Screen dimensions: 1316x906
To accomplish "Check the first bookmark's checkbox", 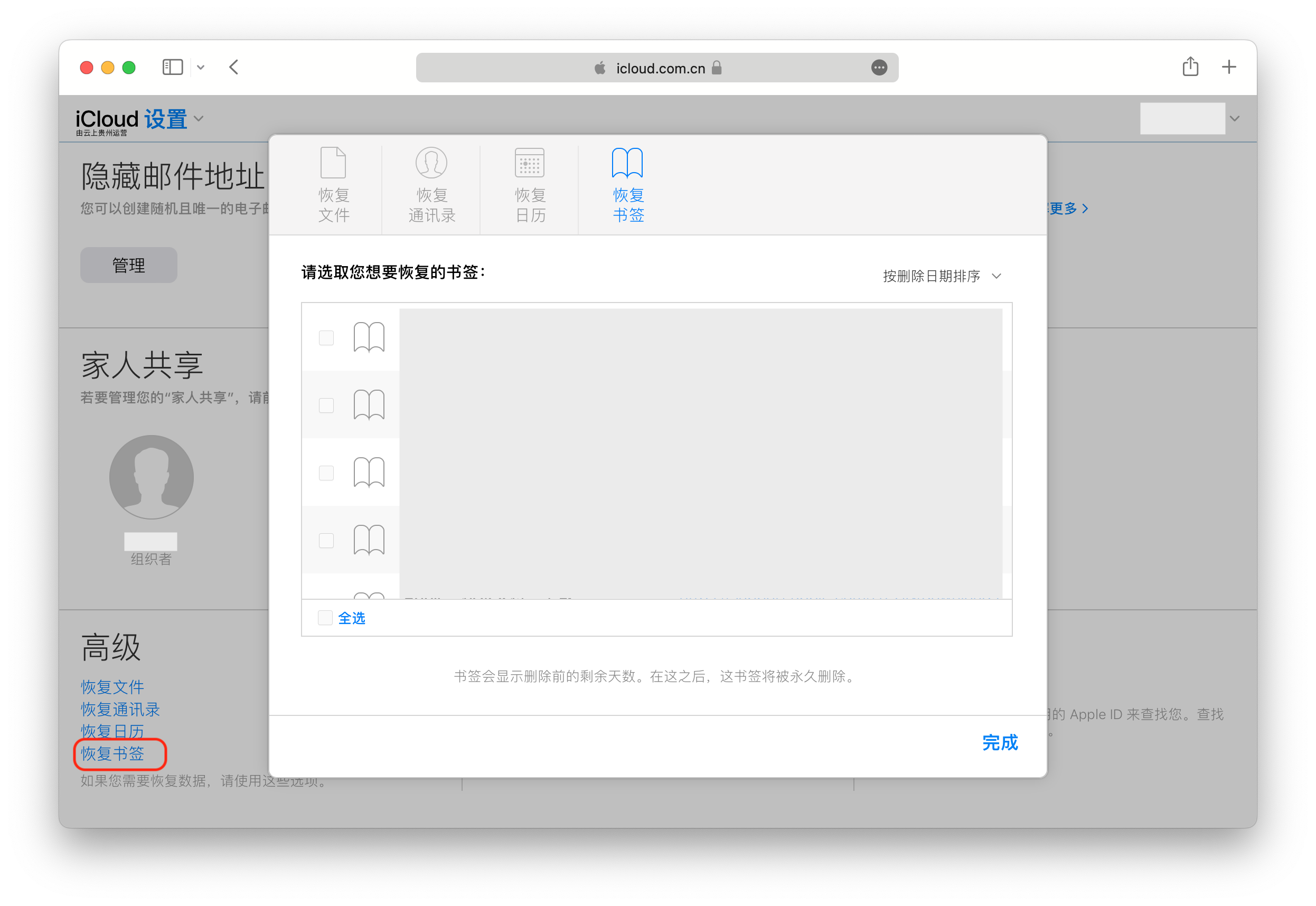I will [x=326, y=338].
